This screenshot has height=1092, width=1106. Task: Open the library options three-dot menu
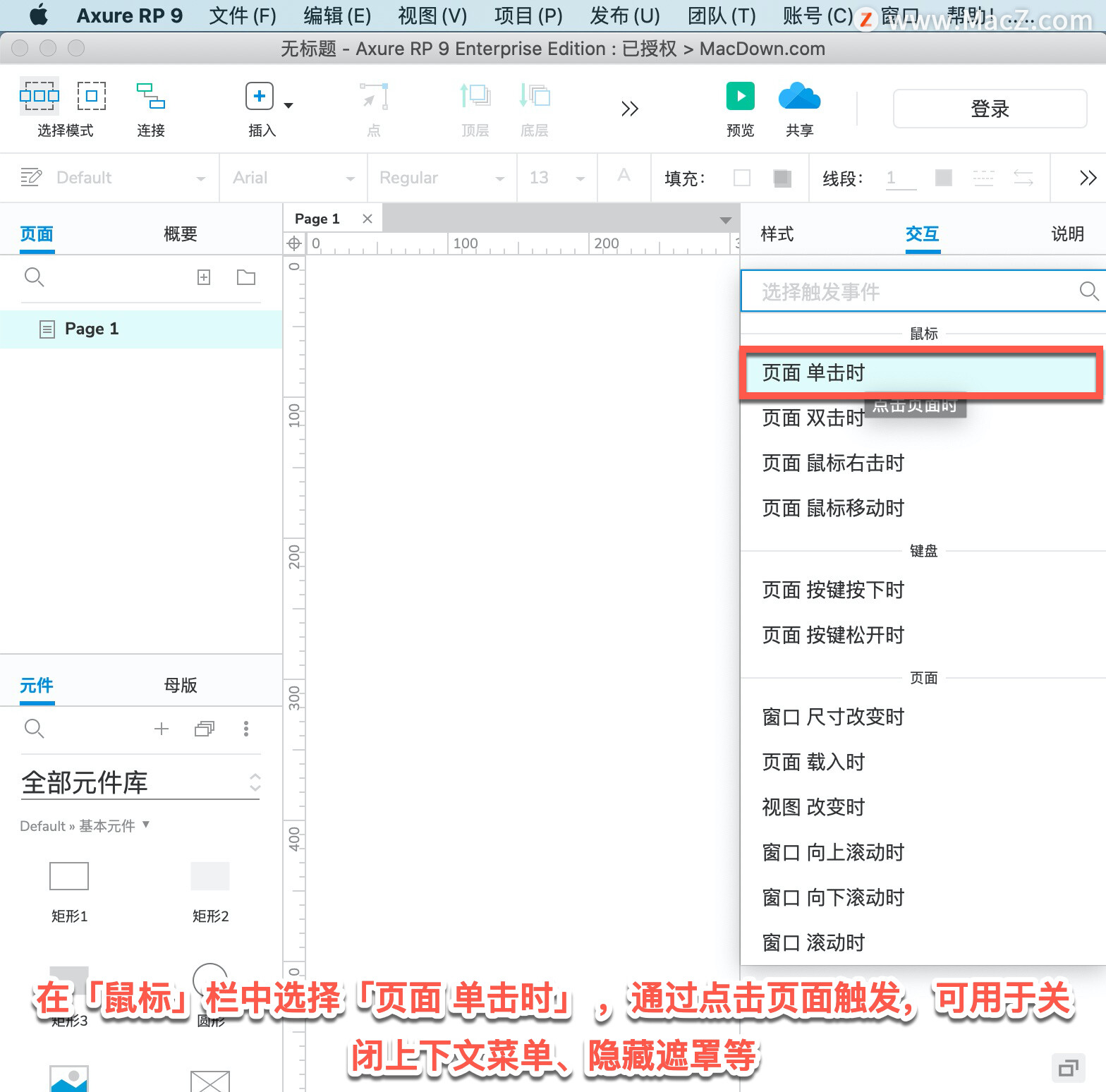point(246,729)
